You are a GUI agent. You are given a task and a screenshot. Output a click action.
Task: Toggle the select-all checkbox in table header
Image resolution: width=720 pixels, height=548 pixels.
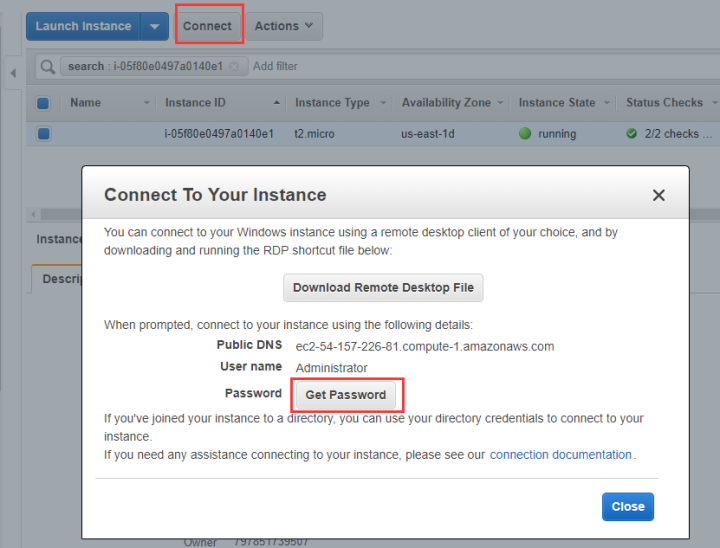43,103
